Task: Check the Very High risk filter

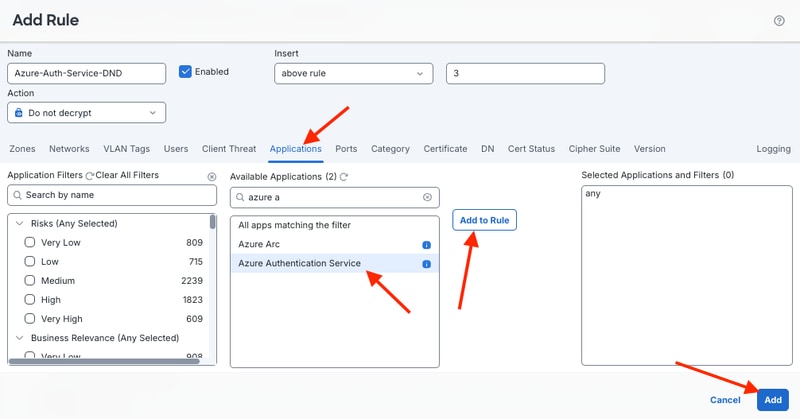Action: 30,318
